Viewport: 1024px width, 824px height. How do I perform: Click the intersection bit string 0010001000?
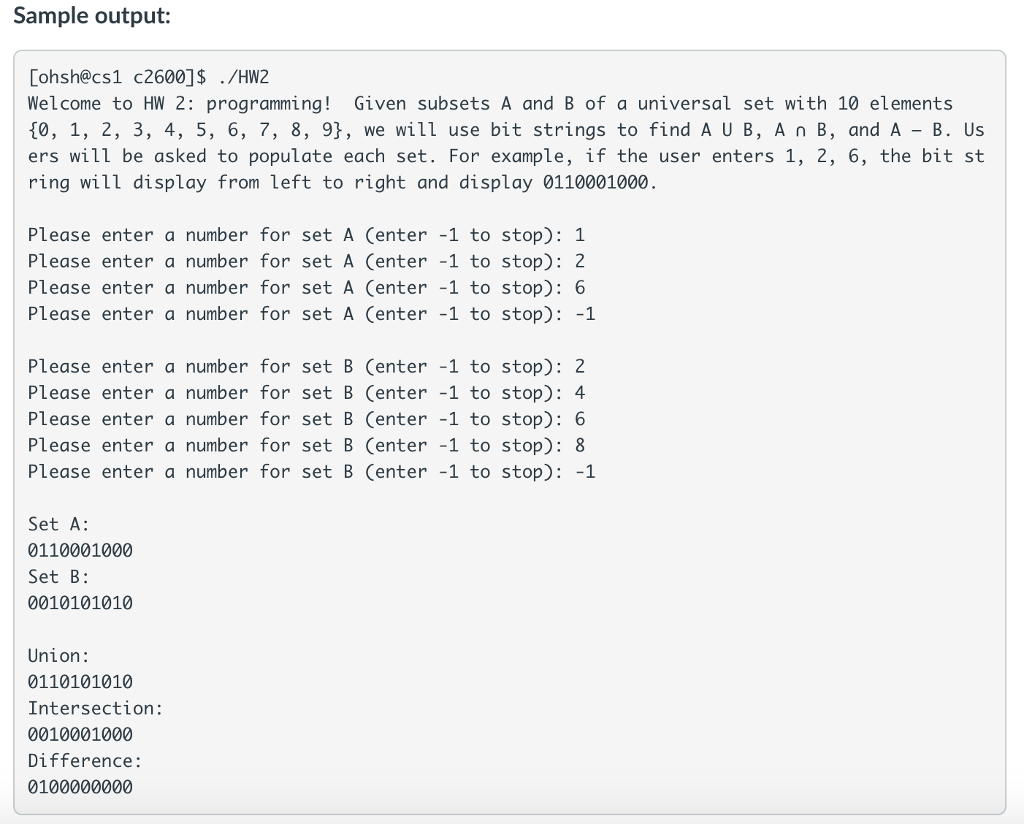[80, 735]
